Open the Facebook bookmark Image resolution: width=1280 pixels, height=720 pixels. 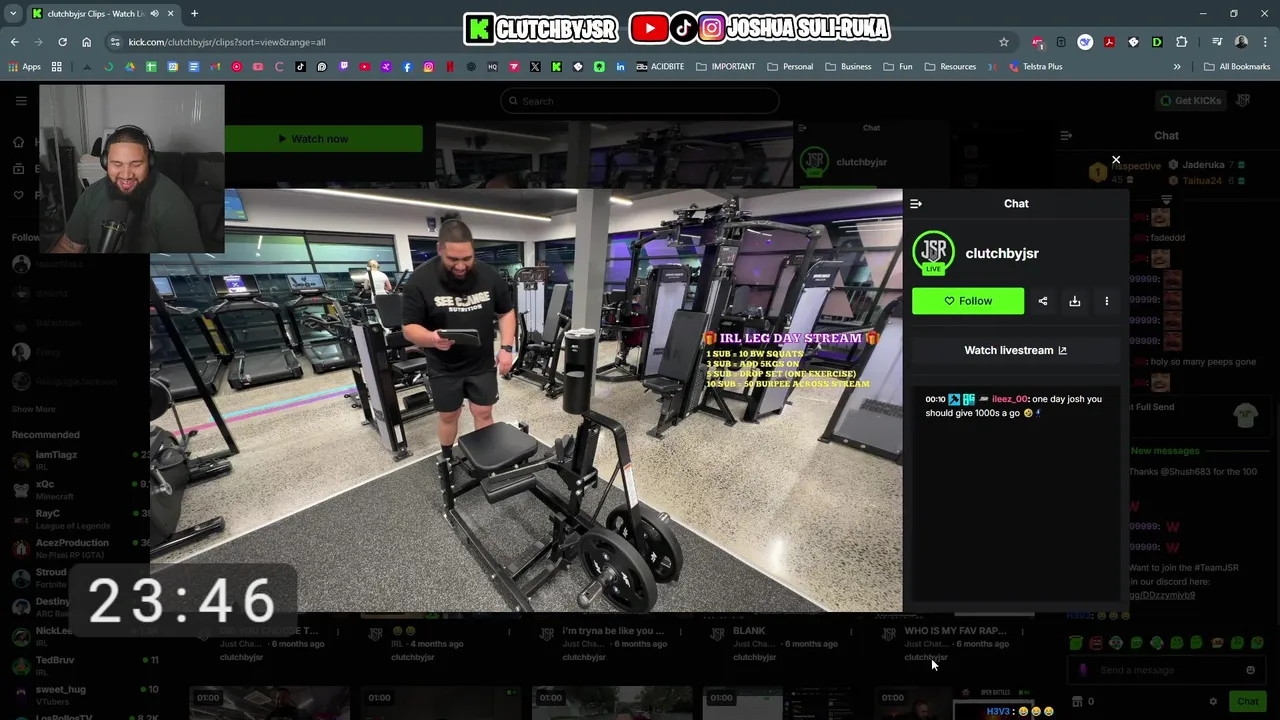[x=408, y=67]
